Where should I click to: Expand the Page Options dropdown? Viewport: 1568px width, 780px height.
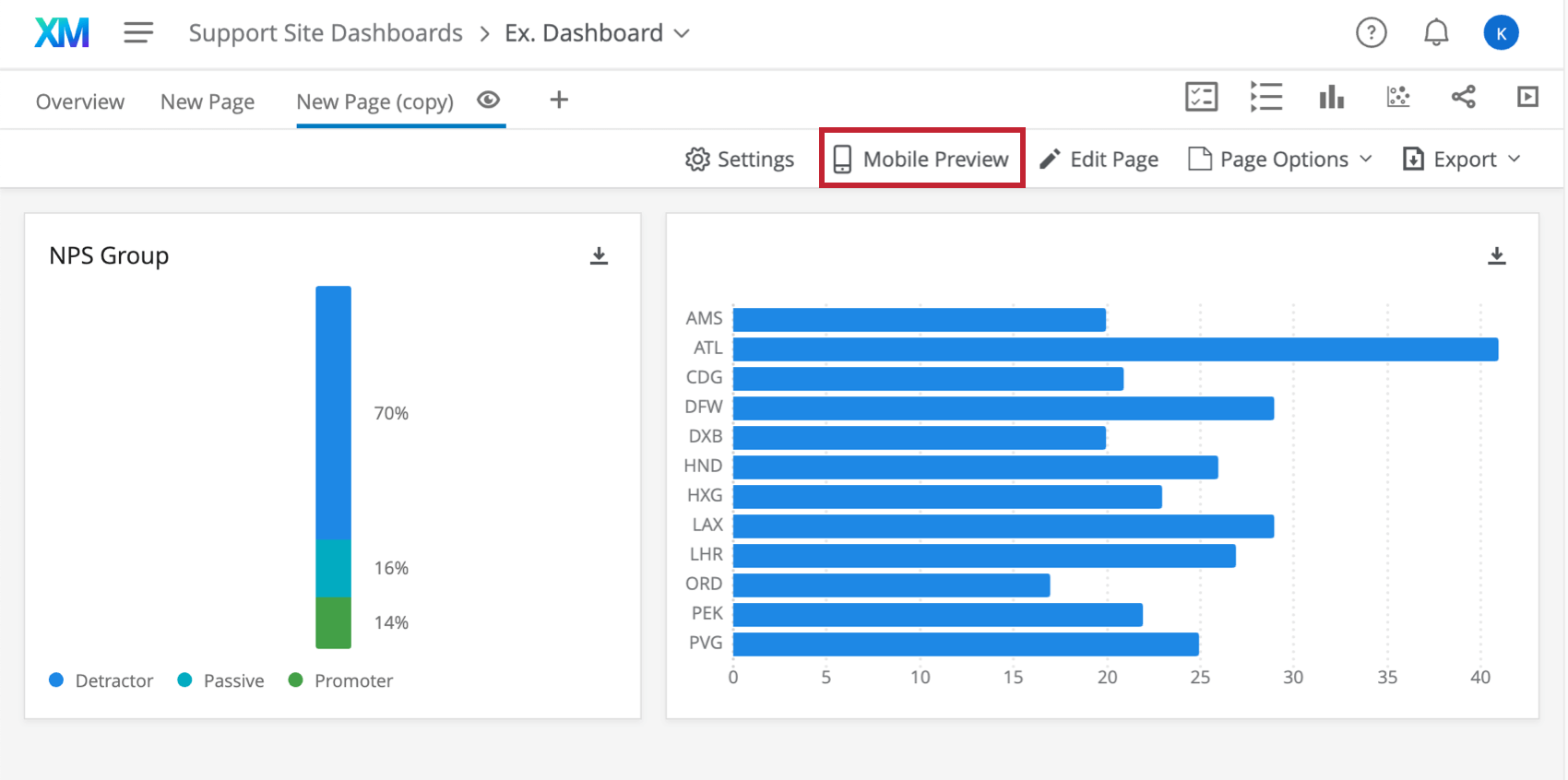(1280, 160)
